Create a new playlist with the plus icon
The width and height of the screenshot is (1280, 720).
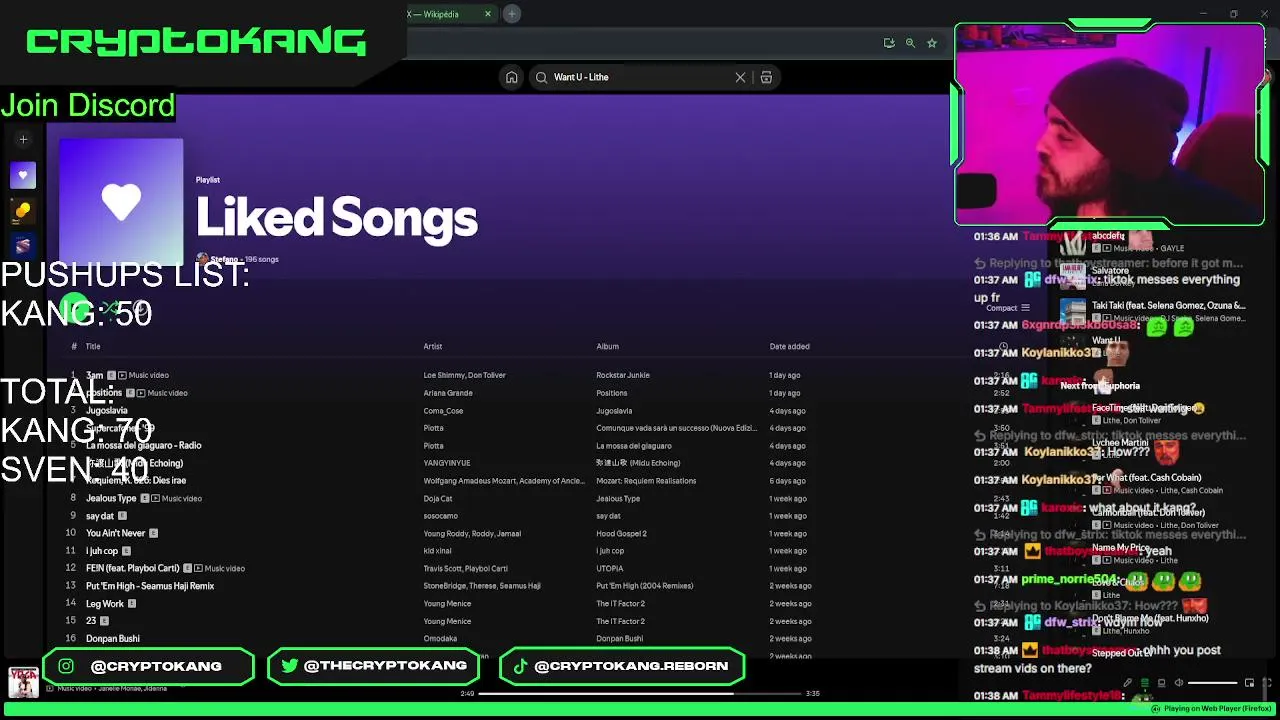23,140
